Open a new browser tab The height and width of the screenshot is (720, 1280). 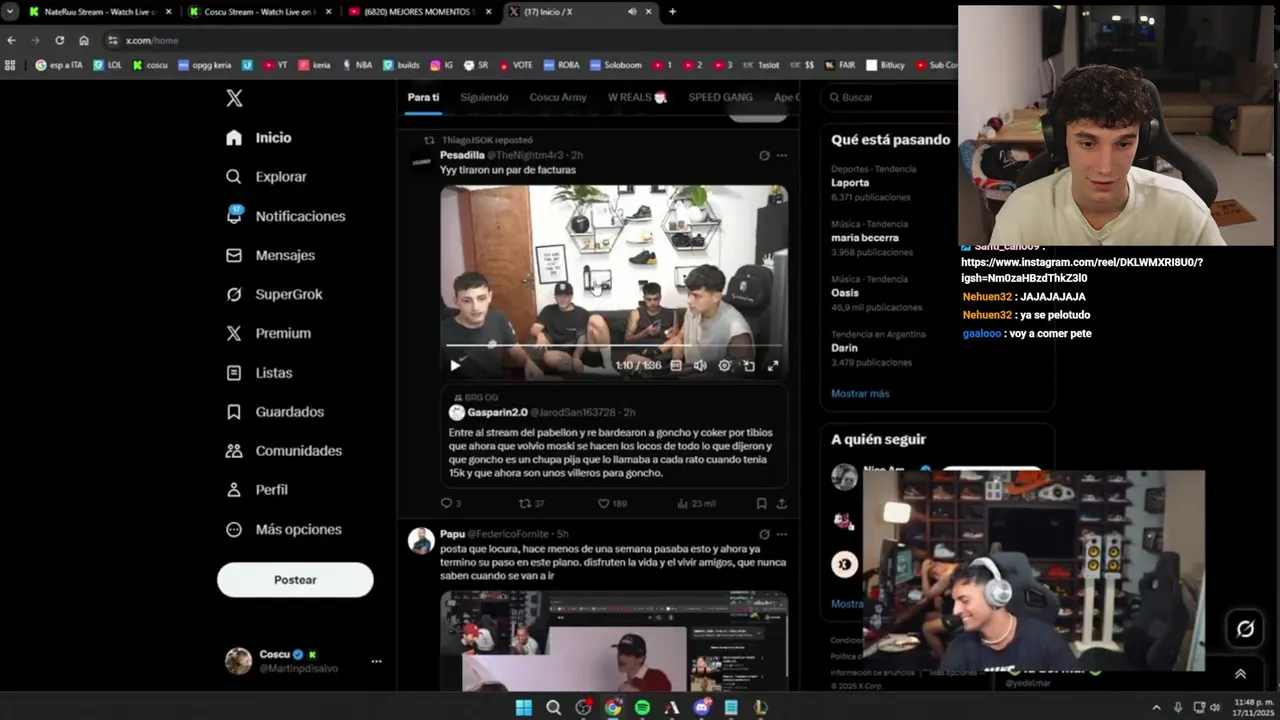672,12
